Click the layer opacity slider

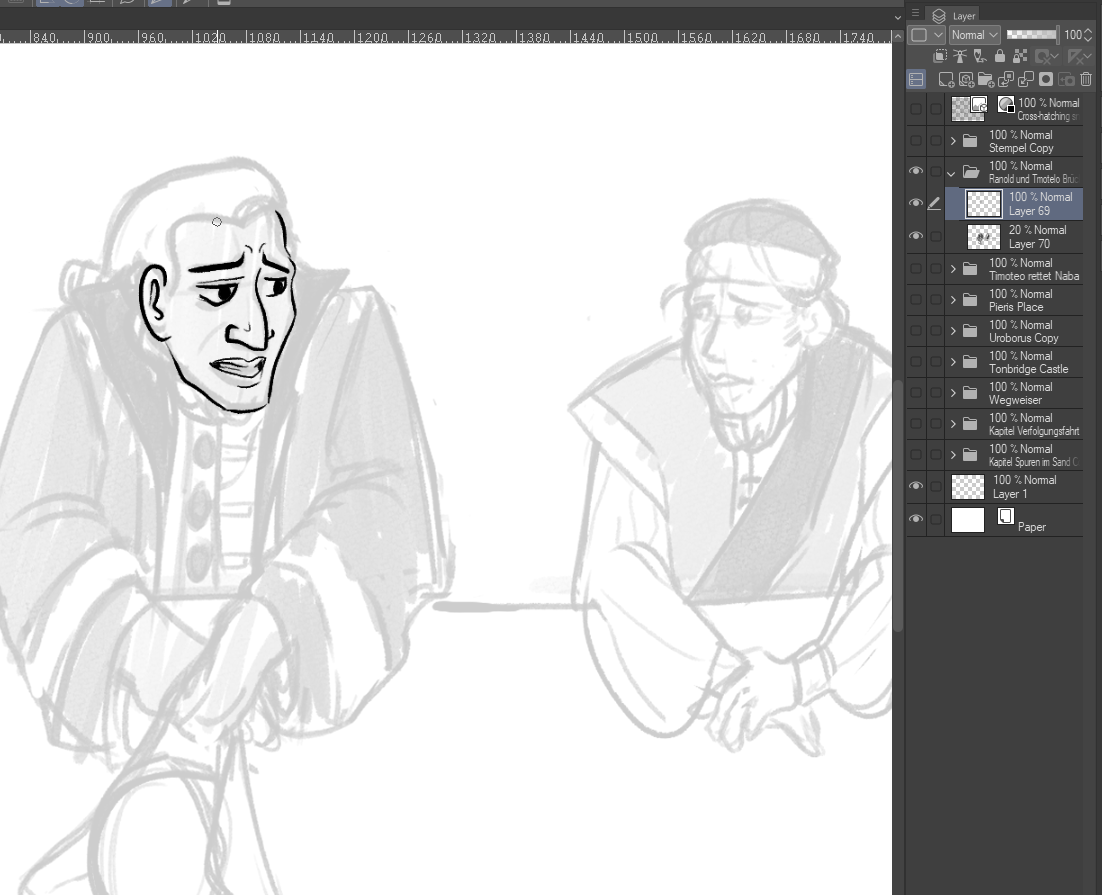click(x=1031, y=35)
